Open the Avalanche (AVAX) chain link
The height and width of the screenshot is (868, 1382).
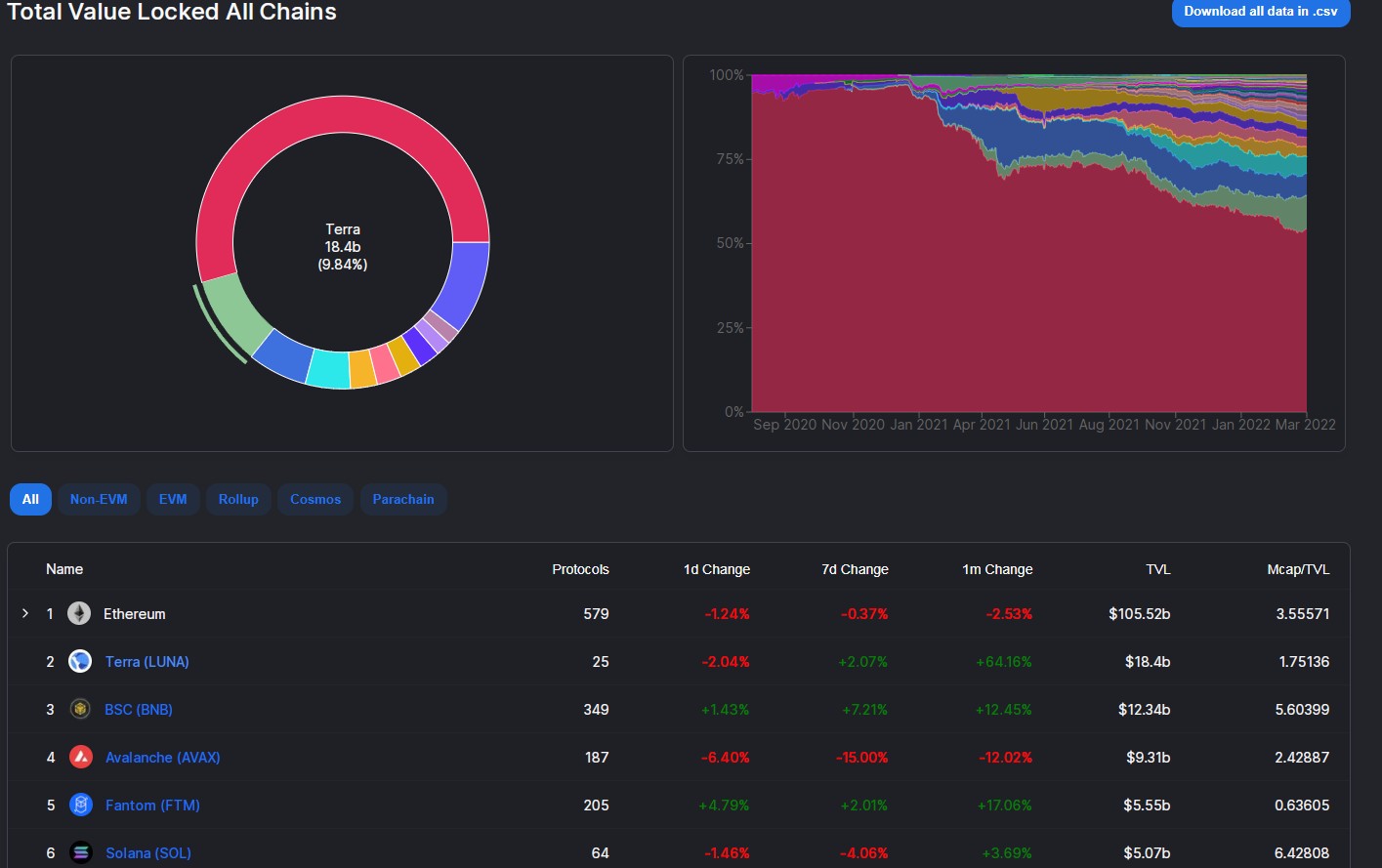(163, 757)
